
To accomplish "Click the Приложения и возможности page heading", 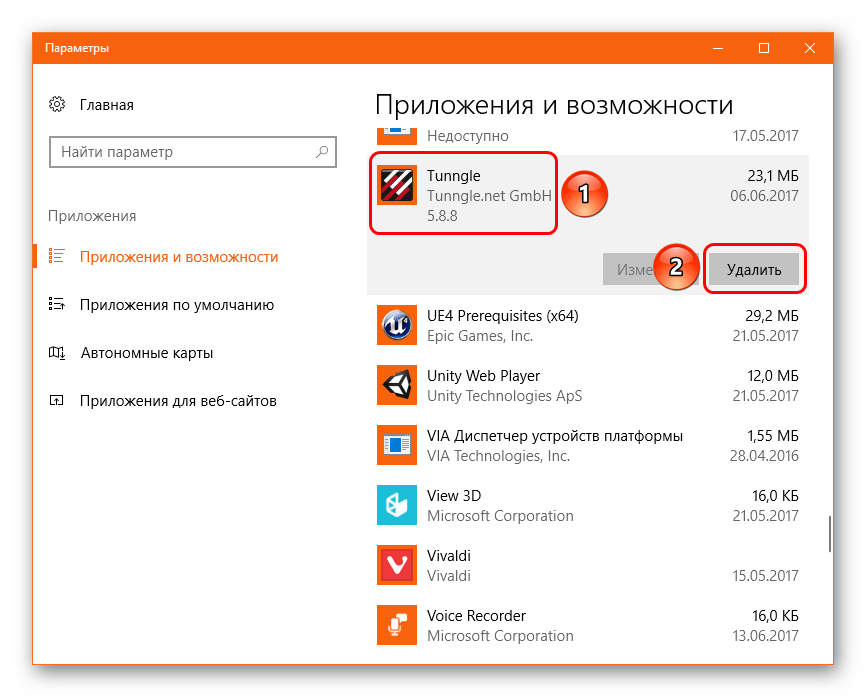I will tap(554, 105).
